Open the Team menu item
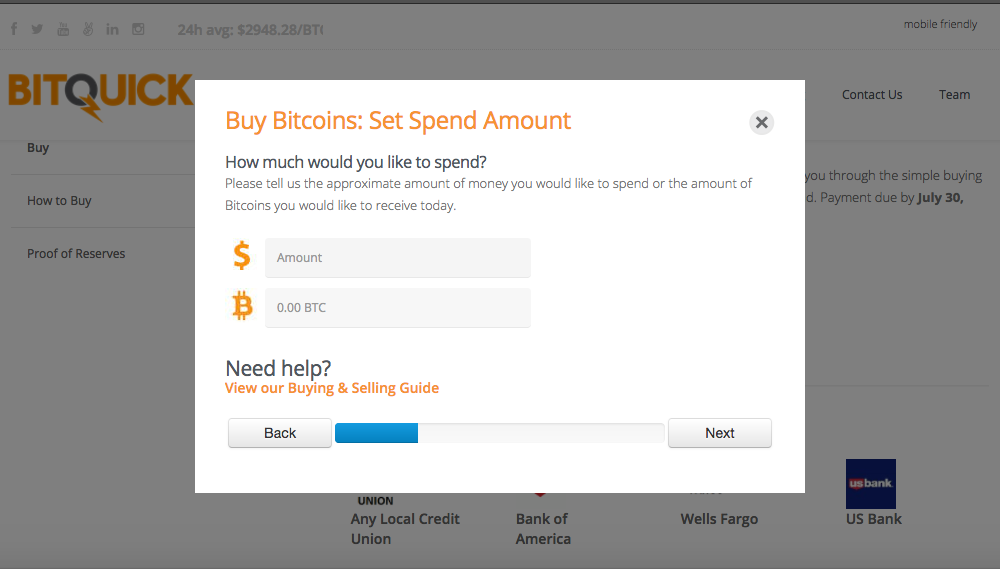 pos(954,94)
